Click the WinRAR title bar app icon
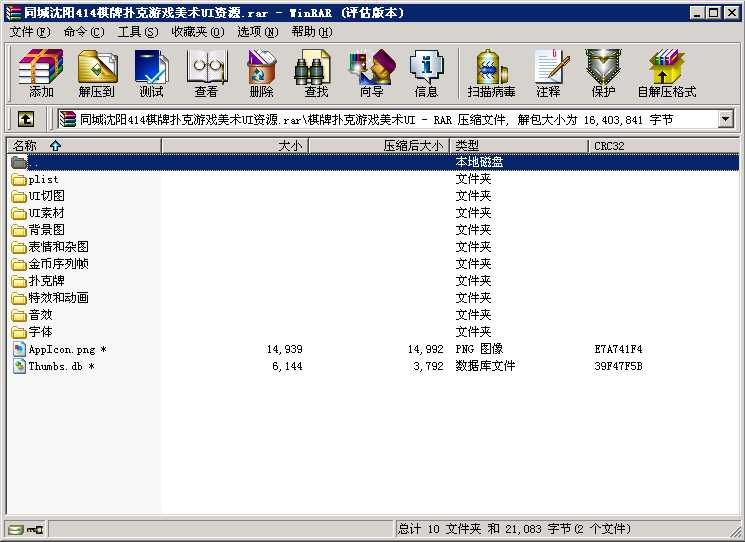 click(13, 12)
